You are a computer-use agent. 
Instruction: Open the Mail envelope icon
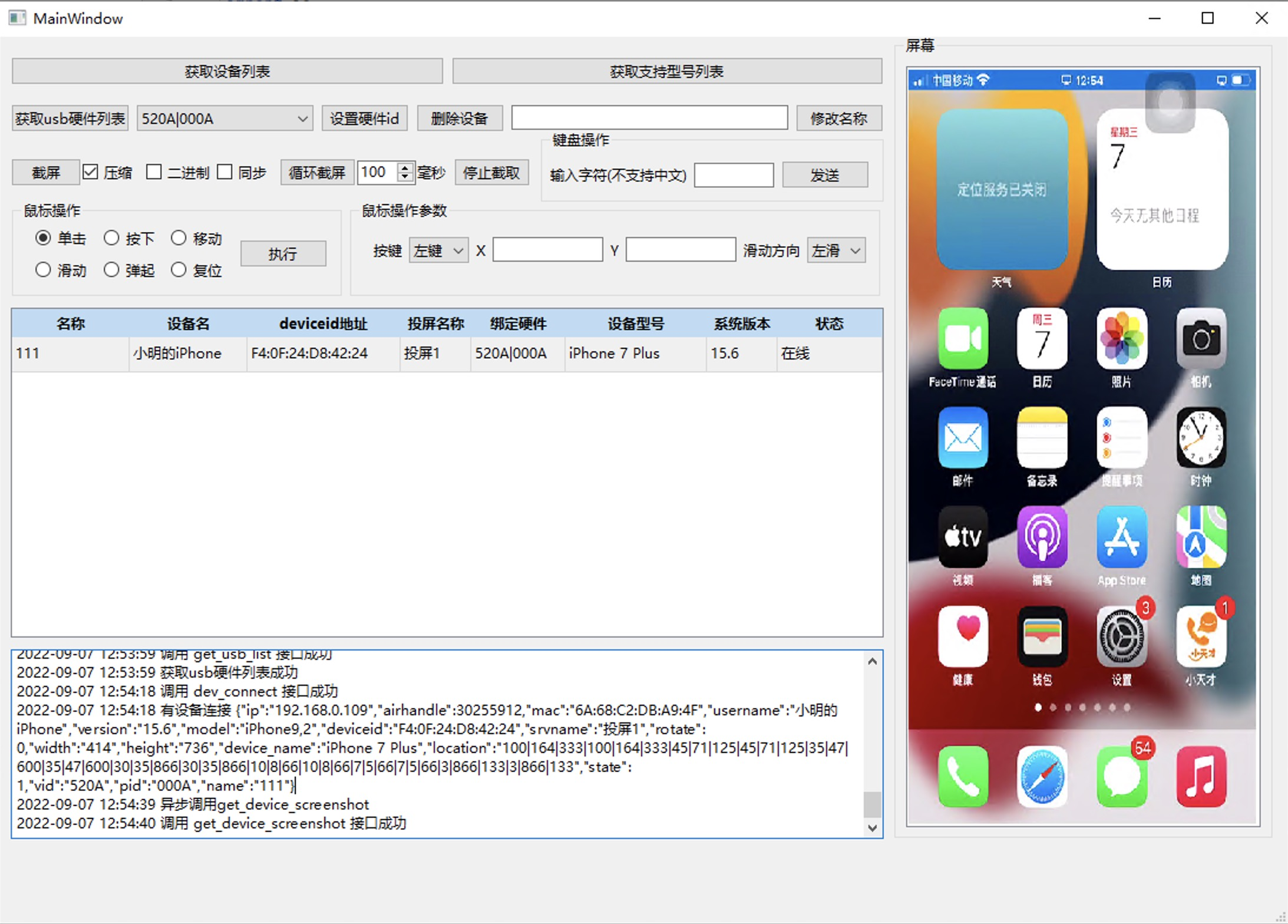coord(962,438)
